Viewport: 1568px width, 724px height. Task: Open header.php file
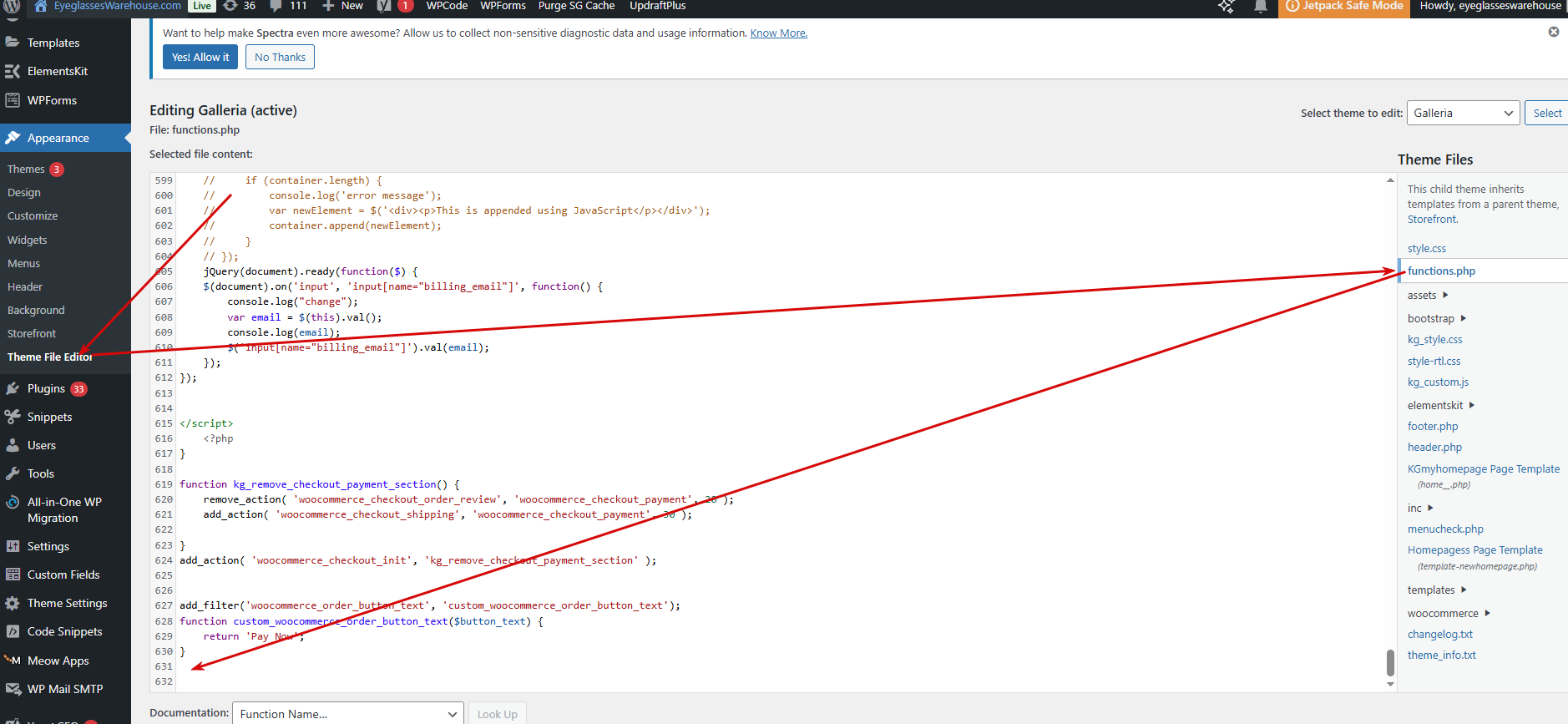[1435, 447]
